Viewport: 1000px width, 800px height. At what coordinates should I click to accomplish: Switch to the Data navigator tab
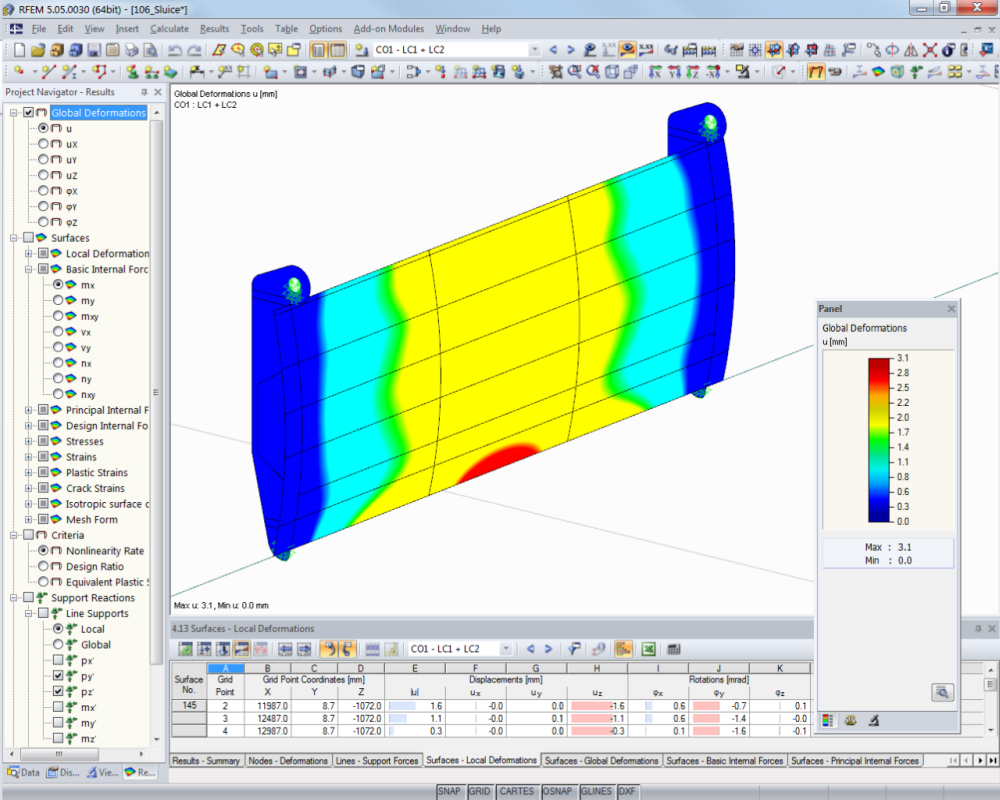(x=24, y=773)
